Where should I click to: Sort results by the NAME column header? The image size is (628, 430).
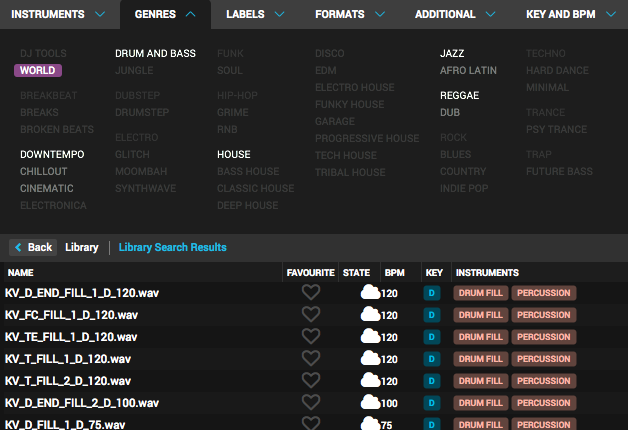[21, 273]
